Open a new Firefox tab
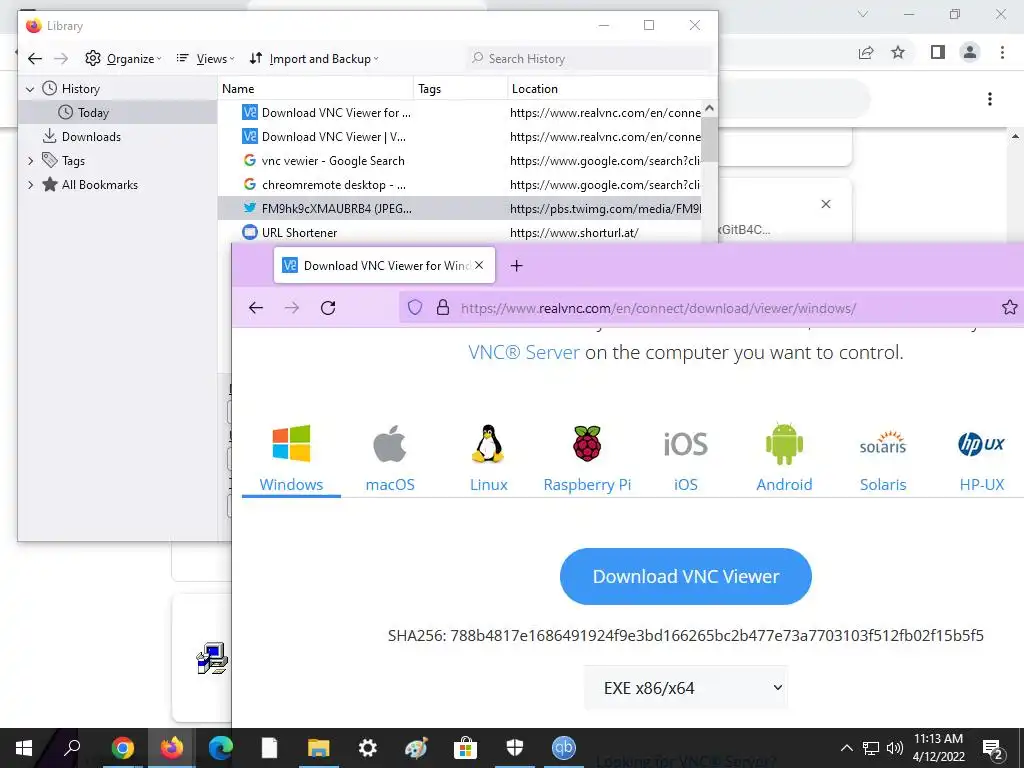This screenshot has height=768, width=1024. coord(517,266)
